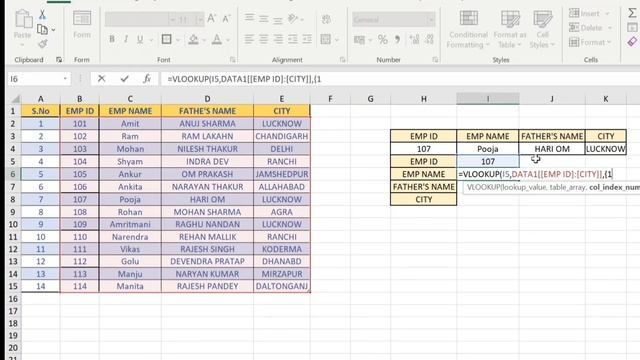
Task: Click the Insert cells button
Action: coord(590,13)
